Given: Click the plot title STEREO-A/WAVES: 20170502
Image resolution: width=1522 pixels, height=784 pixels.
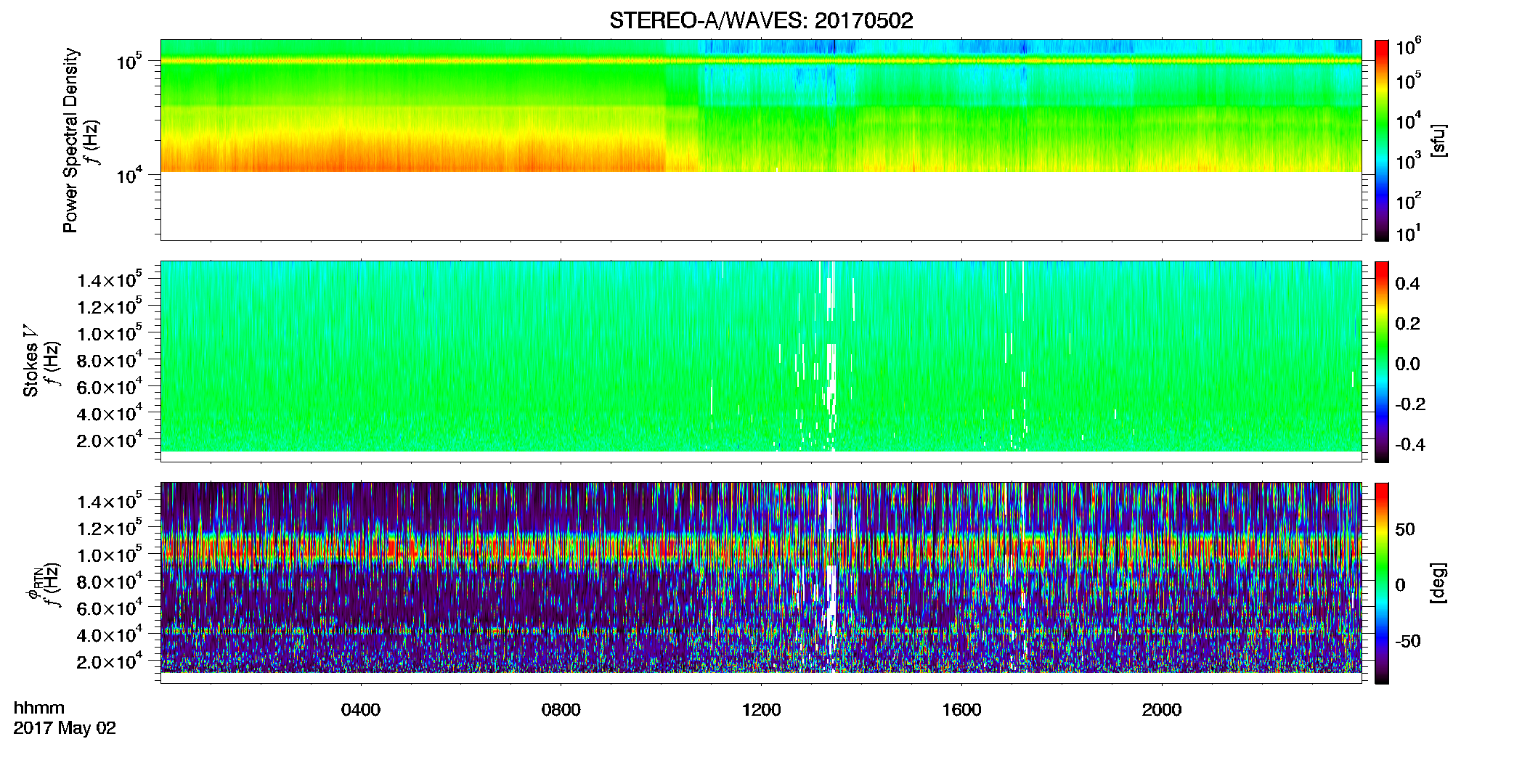Looking at the screenshot, I should point(761,20).
